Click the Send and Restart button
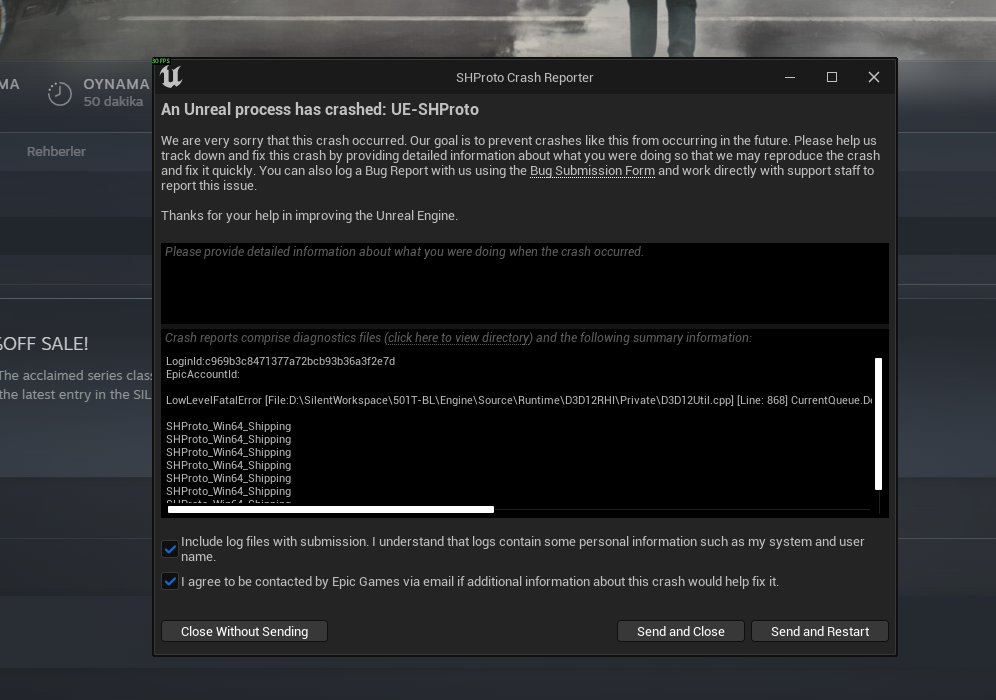The height and width of the screenshot is (700, 996). click(819, 631)
